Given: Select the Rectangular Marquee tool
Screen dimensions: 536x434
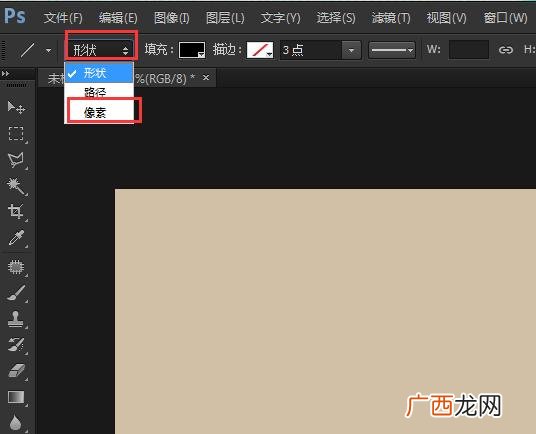Looking at the screenshot, I should (16, 134).
